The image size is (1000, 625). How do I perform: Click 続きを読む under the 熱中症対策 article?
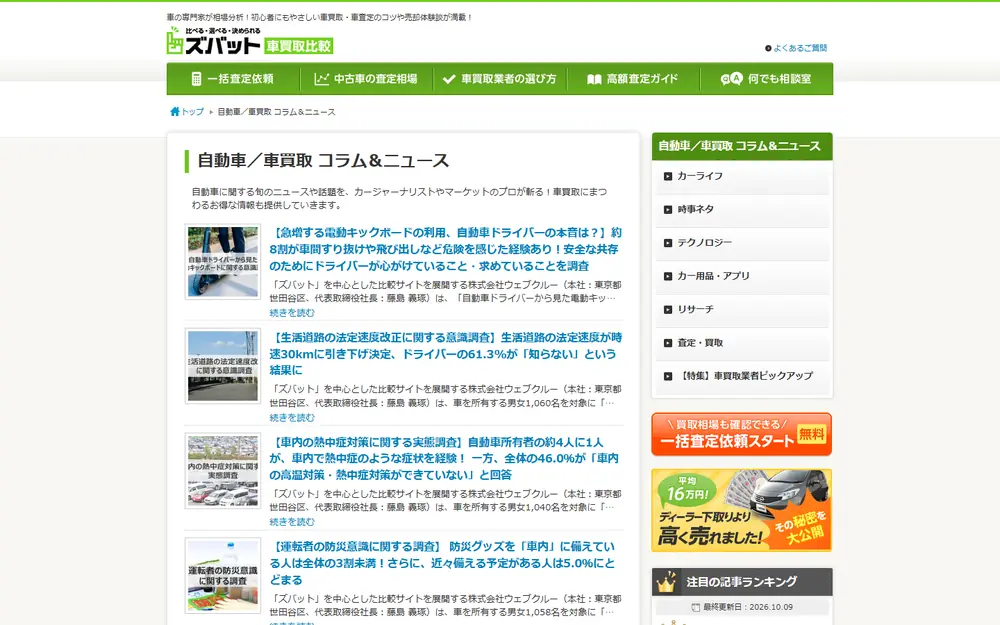(x=292, y=522)
